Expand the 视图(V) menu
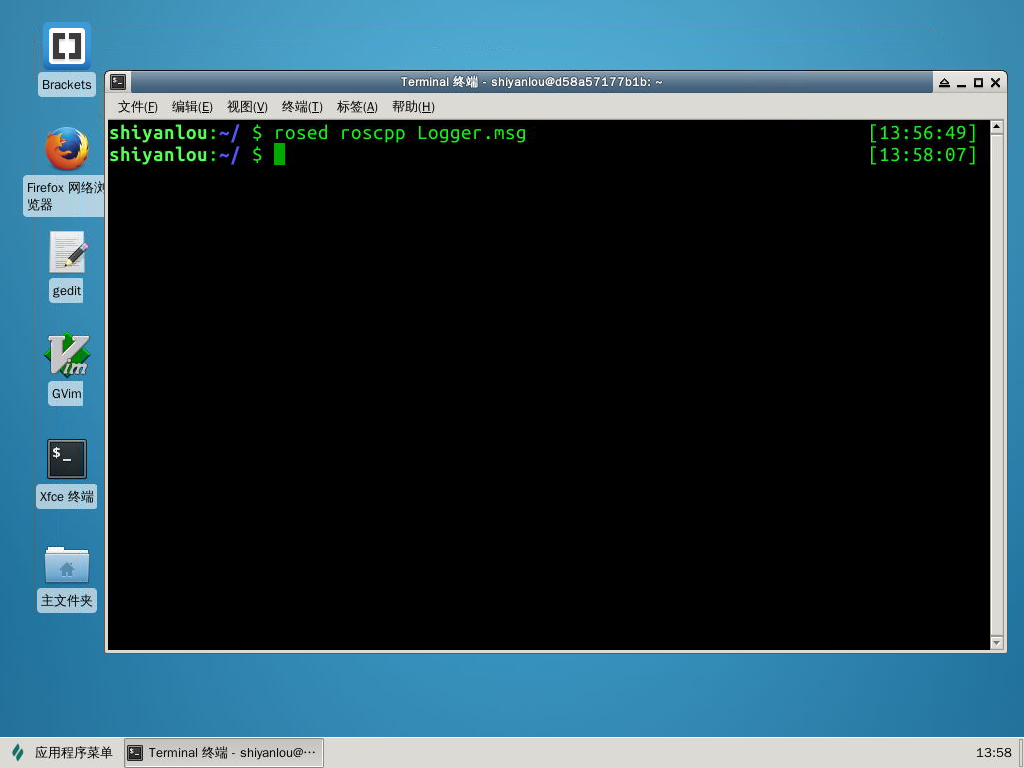Screen dimensions: 1024x768 tap(247, 107)
